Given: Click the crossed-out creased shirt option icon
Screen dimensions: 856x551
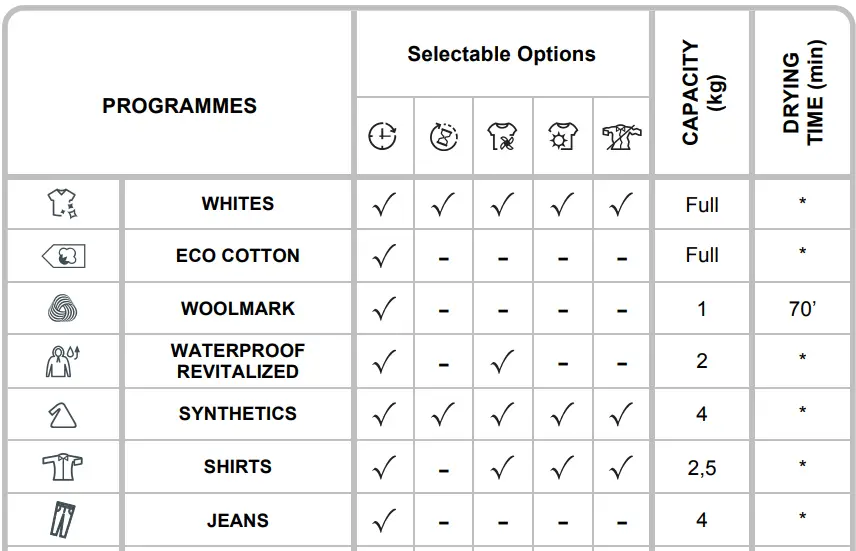Looking at the screenshot, I should tap(621, 136).
